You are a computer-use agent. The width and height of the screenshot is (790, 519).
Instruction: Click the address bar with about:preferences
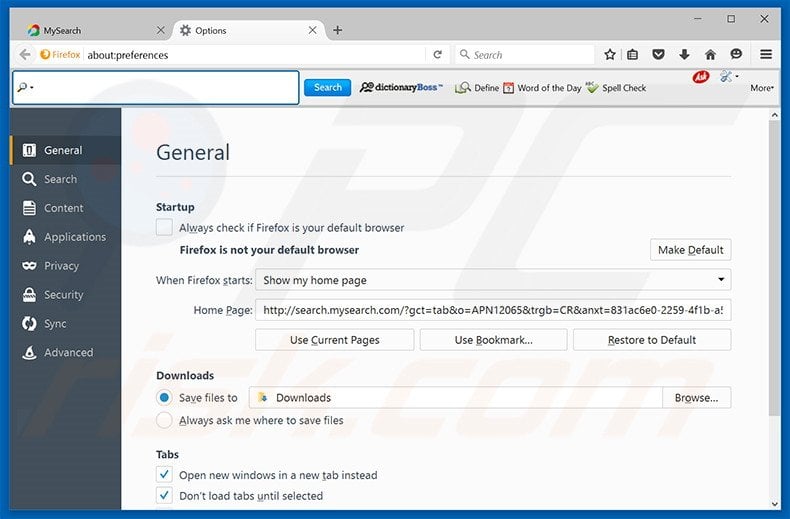click(x=254, y=54)
